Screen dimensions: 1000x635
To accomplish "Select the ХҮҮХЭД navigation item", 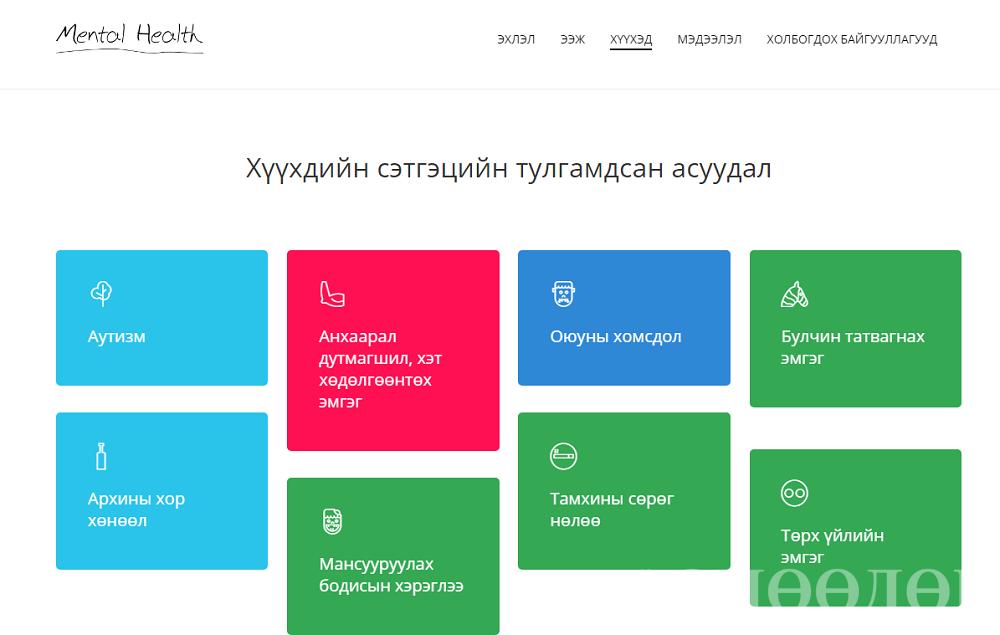I will click(x=631, y=40).
